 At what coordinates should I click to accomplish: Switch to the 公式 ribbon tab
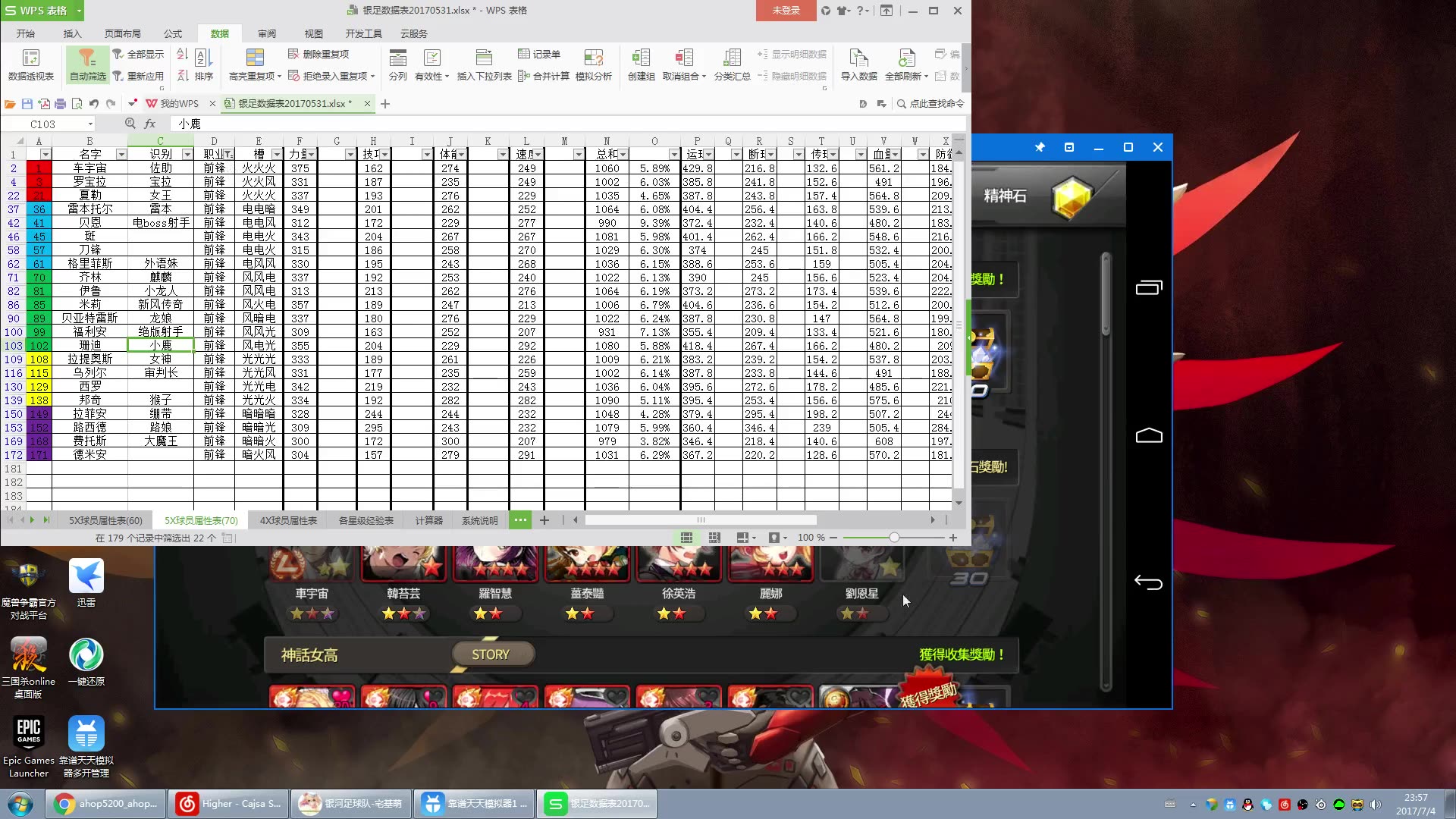click(173, 33)
